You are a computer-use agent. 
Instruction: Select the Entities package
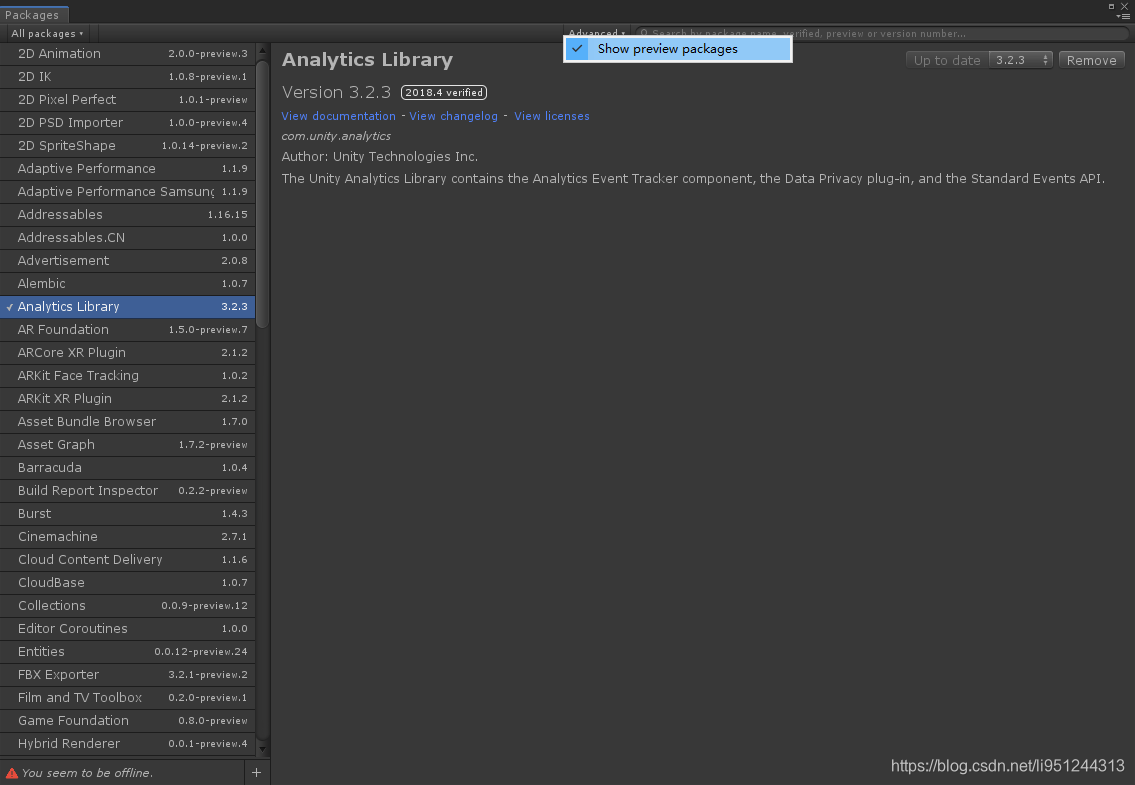pyautogui.click(x=127, y=652)
